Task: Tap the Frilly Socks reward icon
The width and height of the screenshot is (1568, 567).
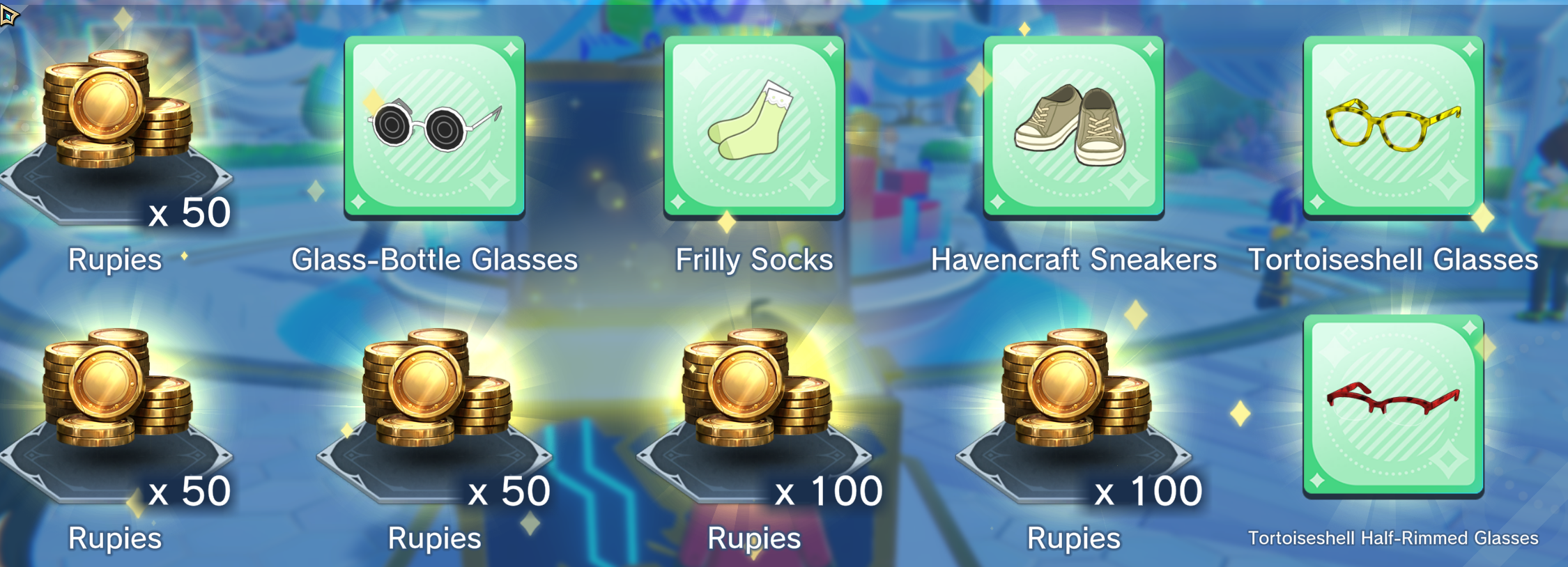Action: coord(754,127)
